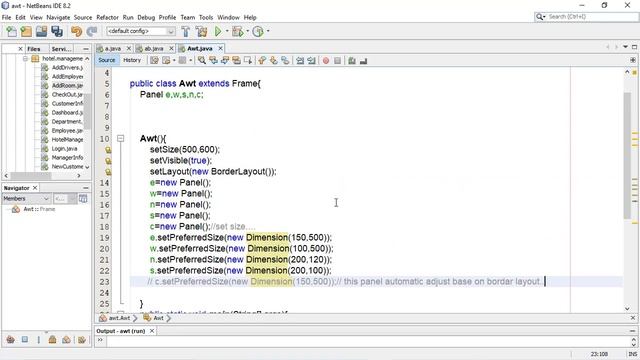Open the Members dropdown in Navigator
Viewport: 640px width, 360px height.
point(27,198)
